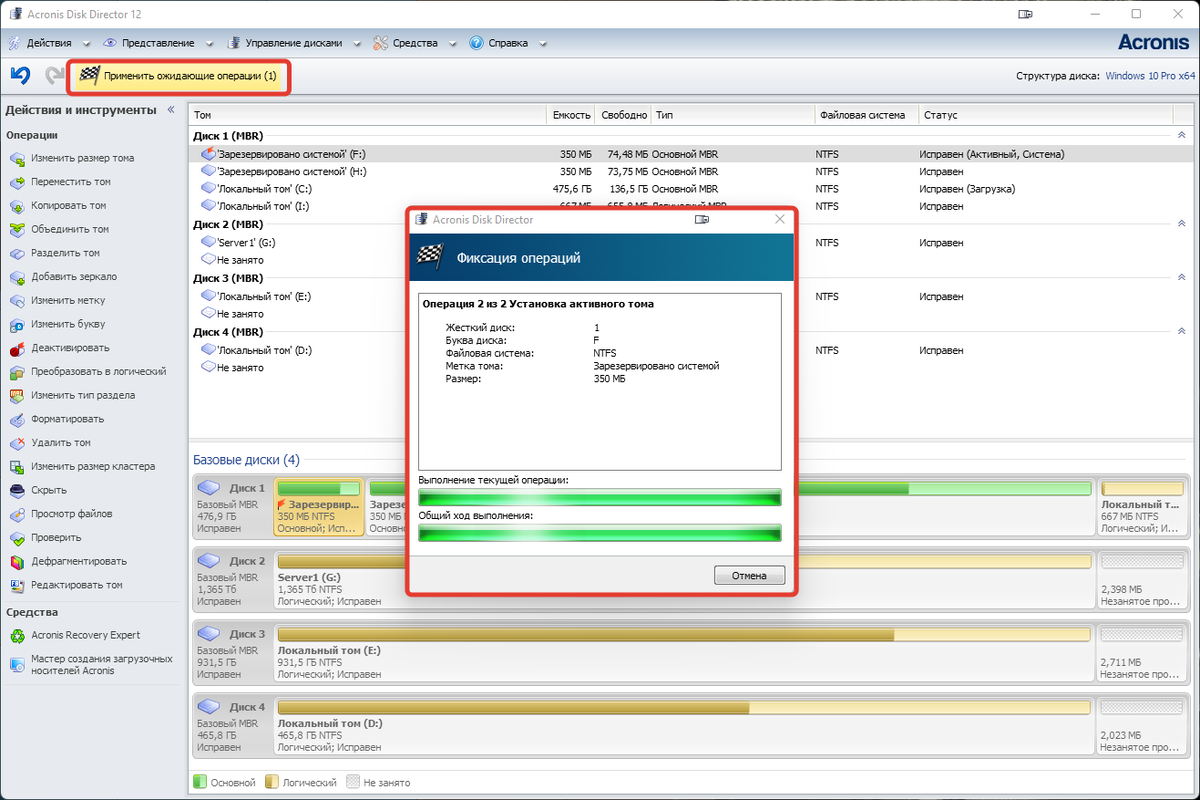Image resolution: width=1200 pixels, height=800 pixels.
Task: Collapse the Диск 1 (MBR) group chevron
Action: 1181,135
